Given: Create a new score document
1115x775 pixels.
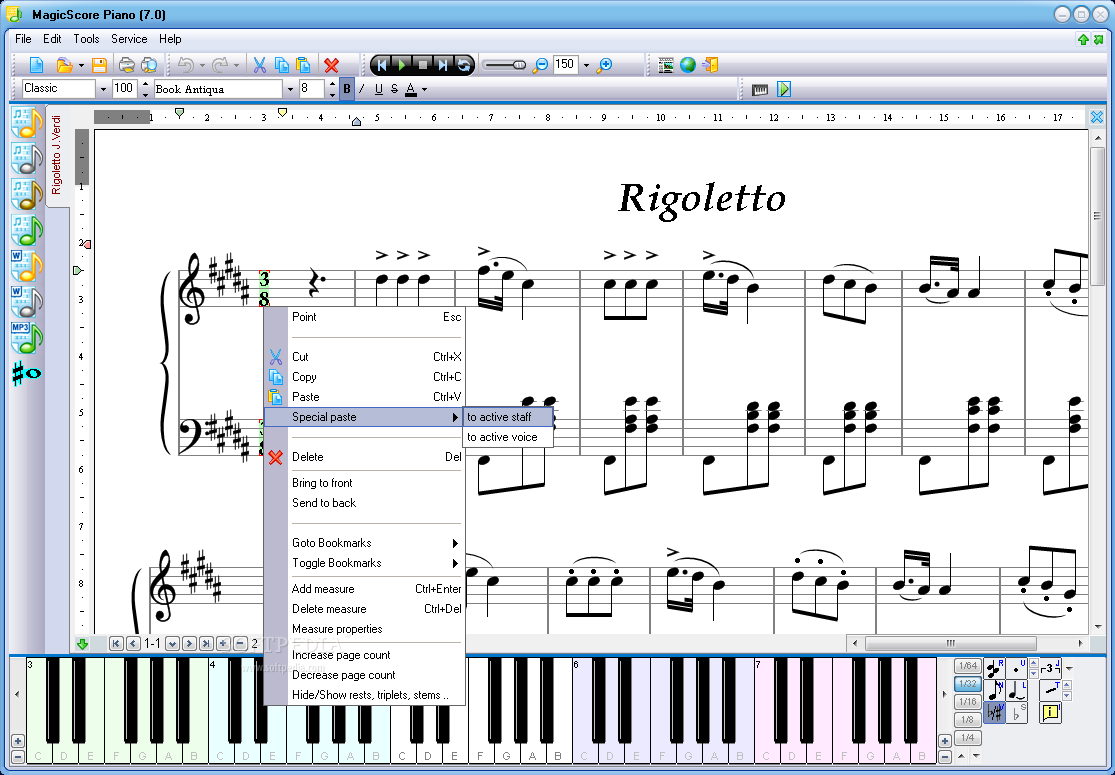Looking at the screenshot, I should pyautogui.click(x=36, y=65).
